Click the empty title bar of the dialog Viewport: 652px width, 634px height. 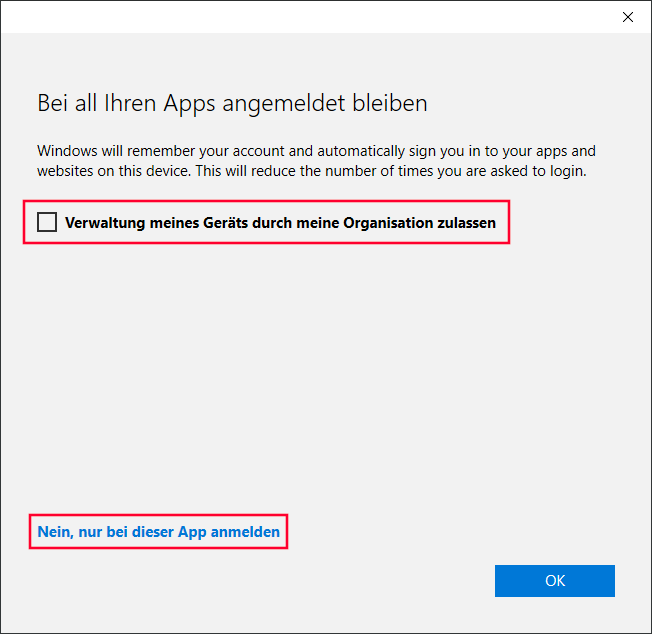[x=300, y=17]
